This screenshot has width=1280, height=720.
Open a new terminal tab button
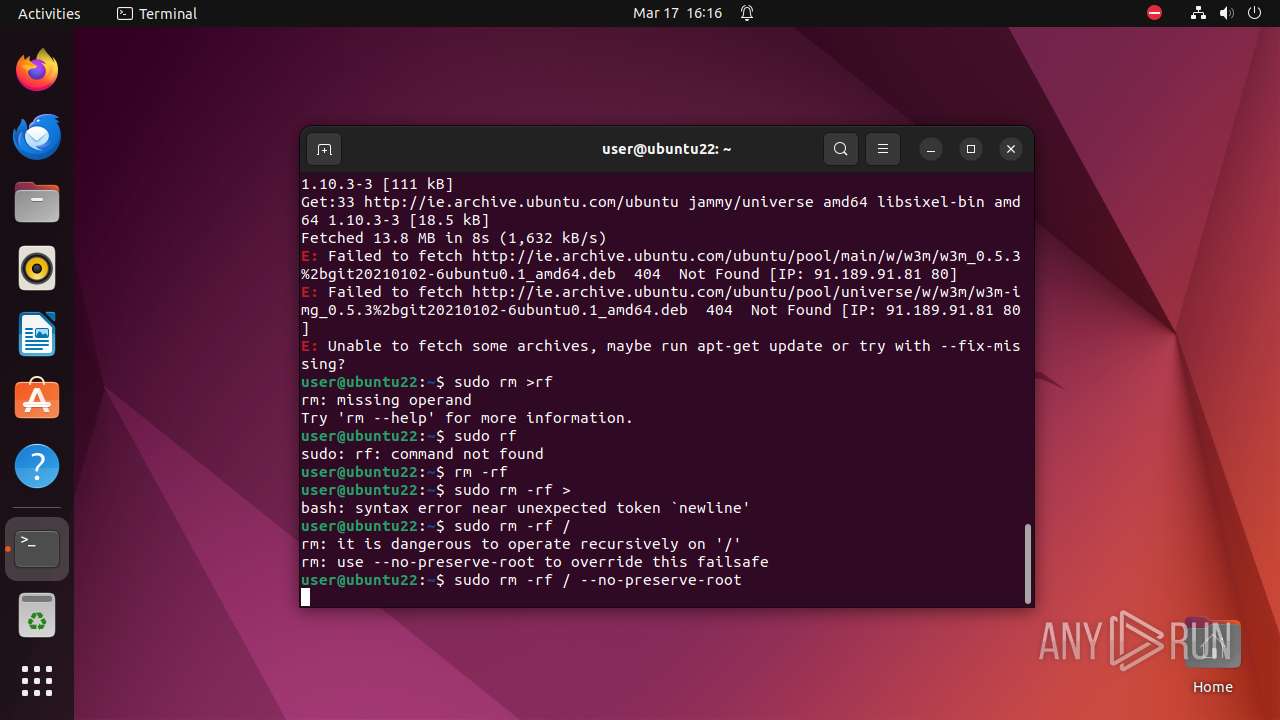click(324, 149)
